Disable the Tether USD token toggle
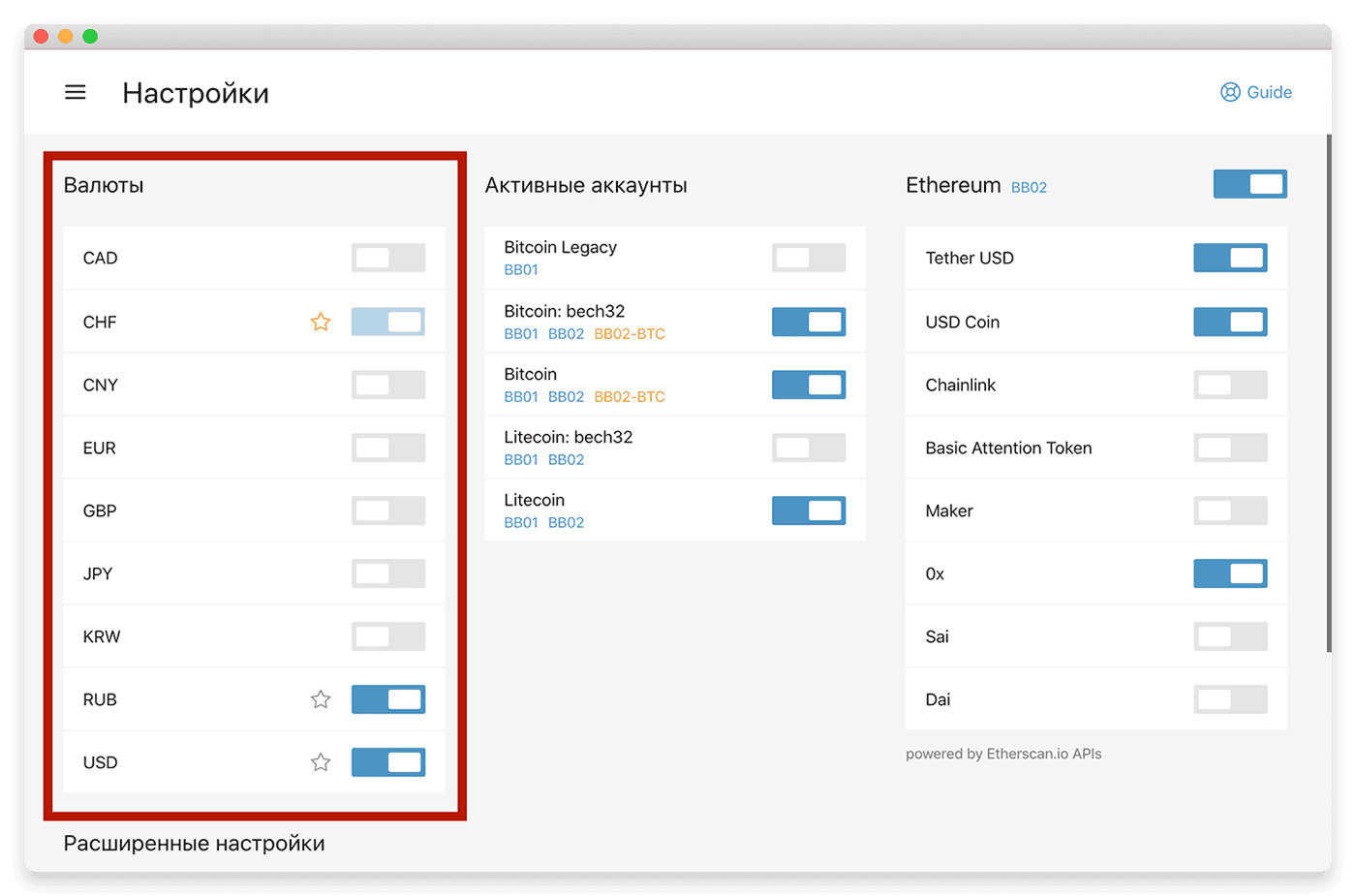The width and height of the screenshot is (1356, 896). click(1230, 258)
